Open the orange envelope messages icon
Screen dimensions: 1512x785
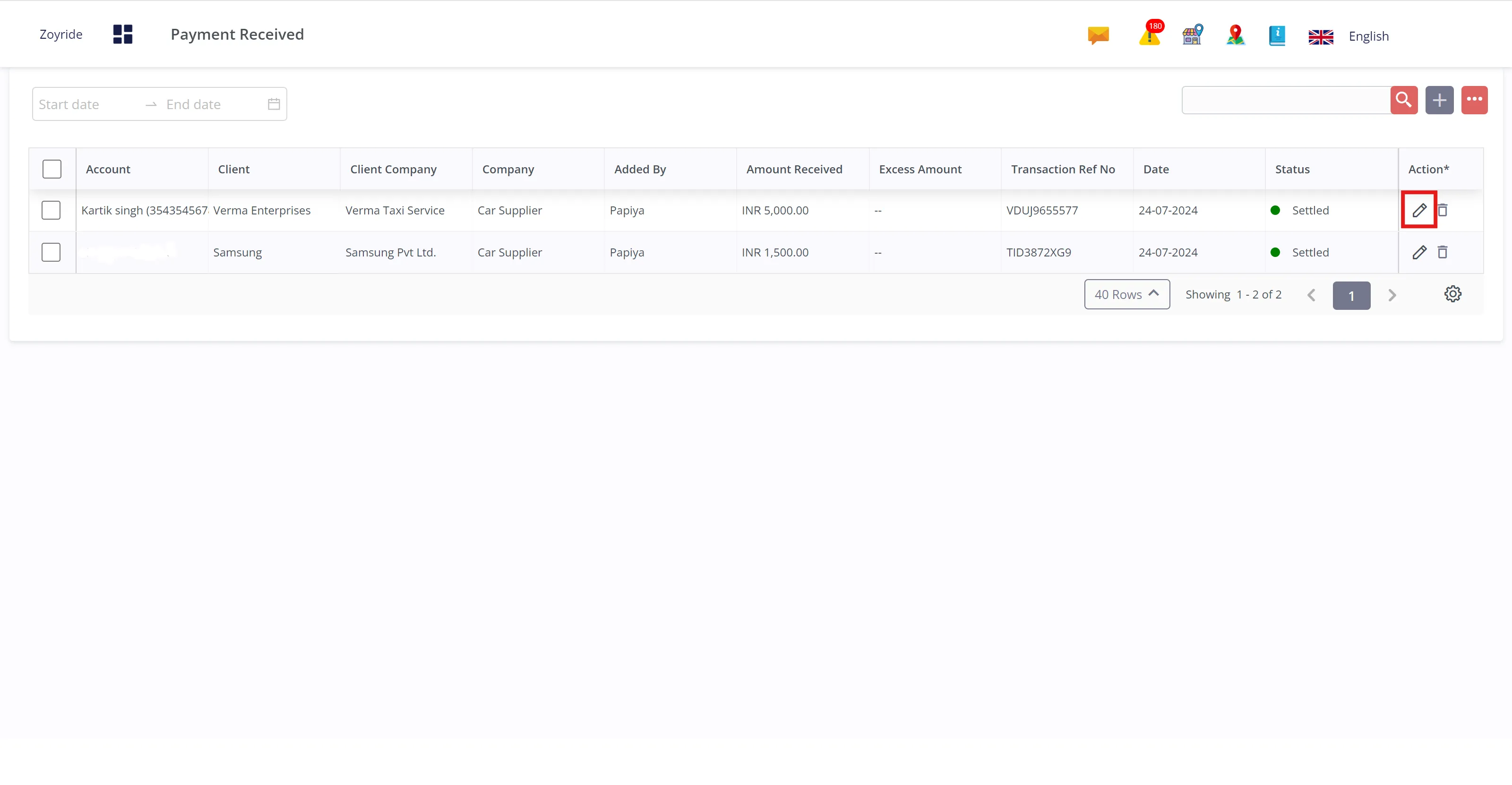(x=1098, y=35)
